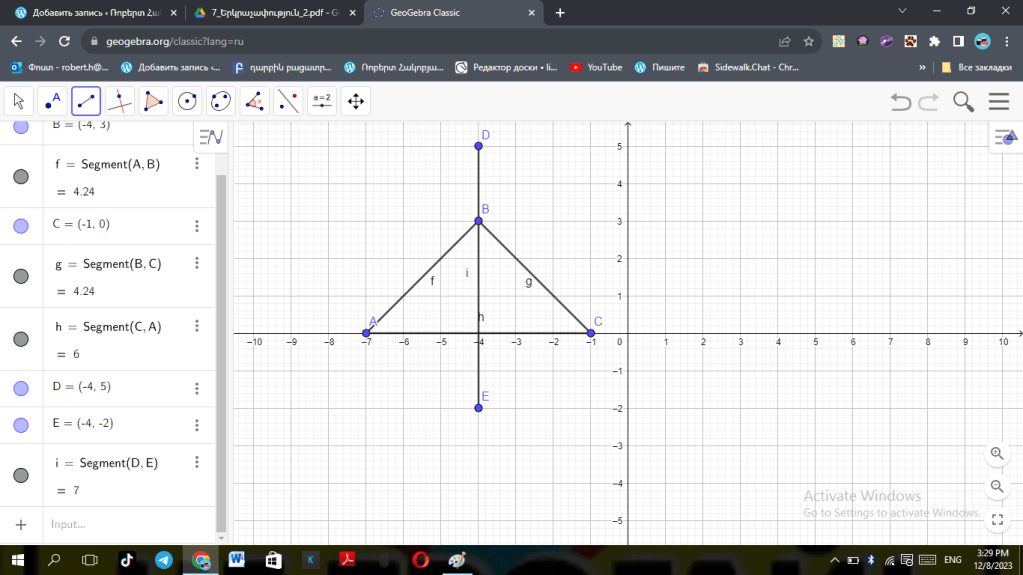Expand the graphics view style bar

(x=1003, y=139)
